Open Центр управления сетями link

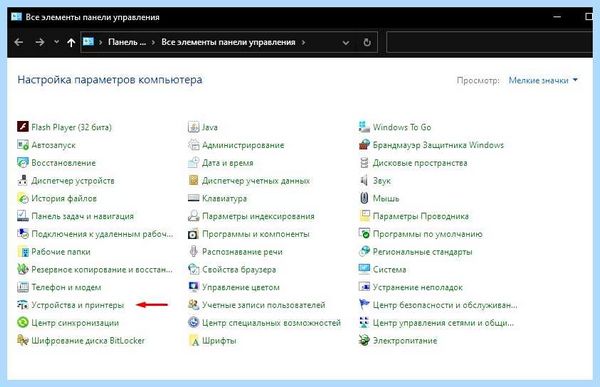[443, 323]
